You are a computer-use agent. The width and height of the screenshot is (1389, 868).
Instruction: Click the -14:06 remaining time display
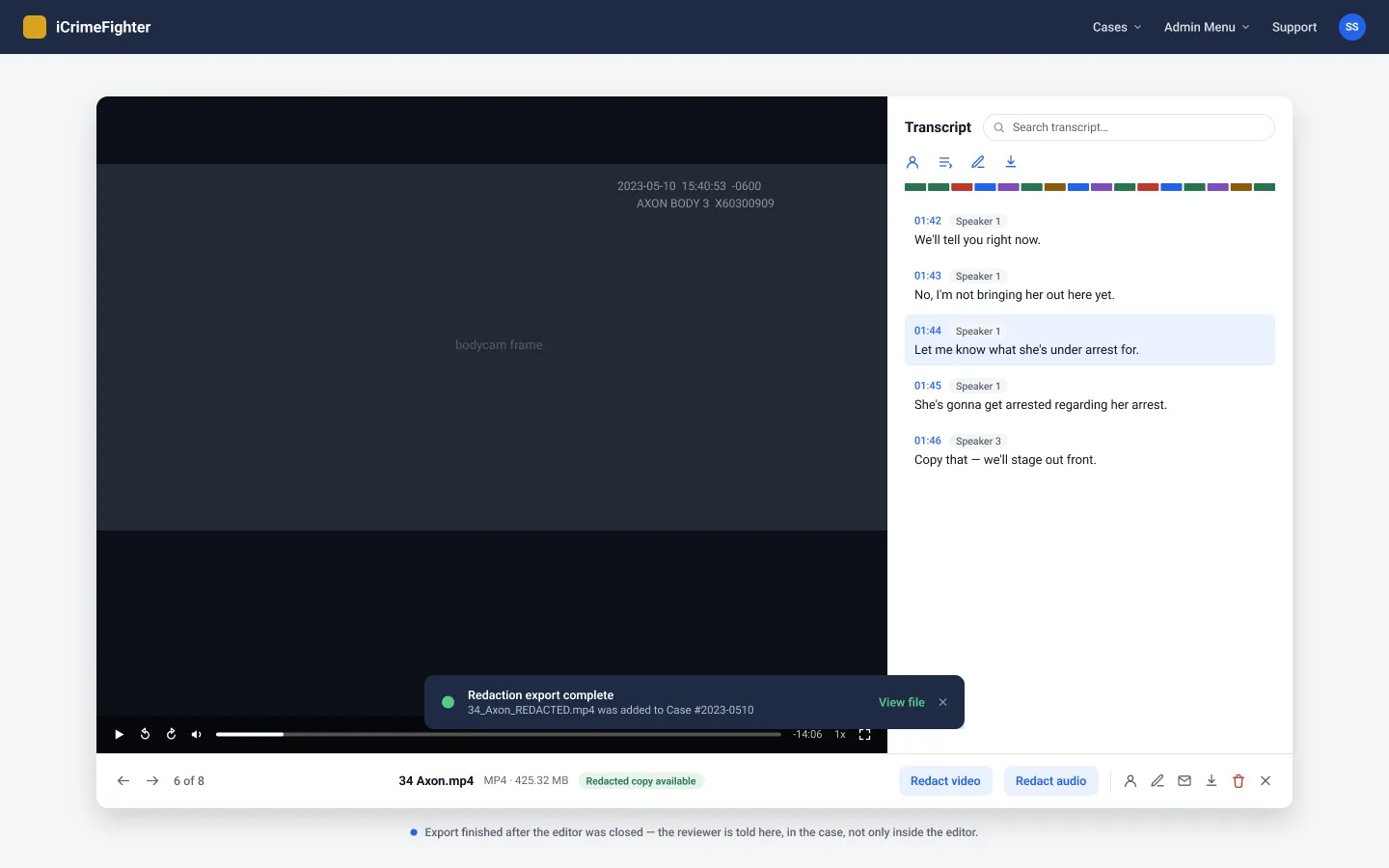point(807,735)
